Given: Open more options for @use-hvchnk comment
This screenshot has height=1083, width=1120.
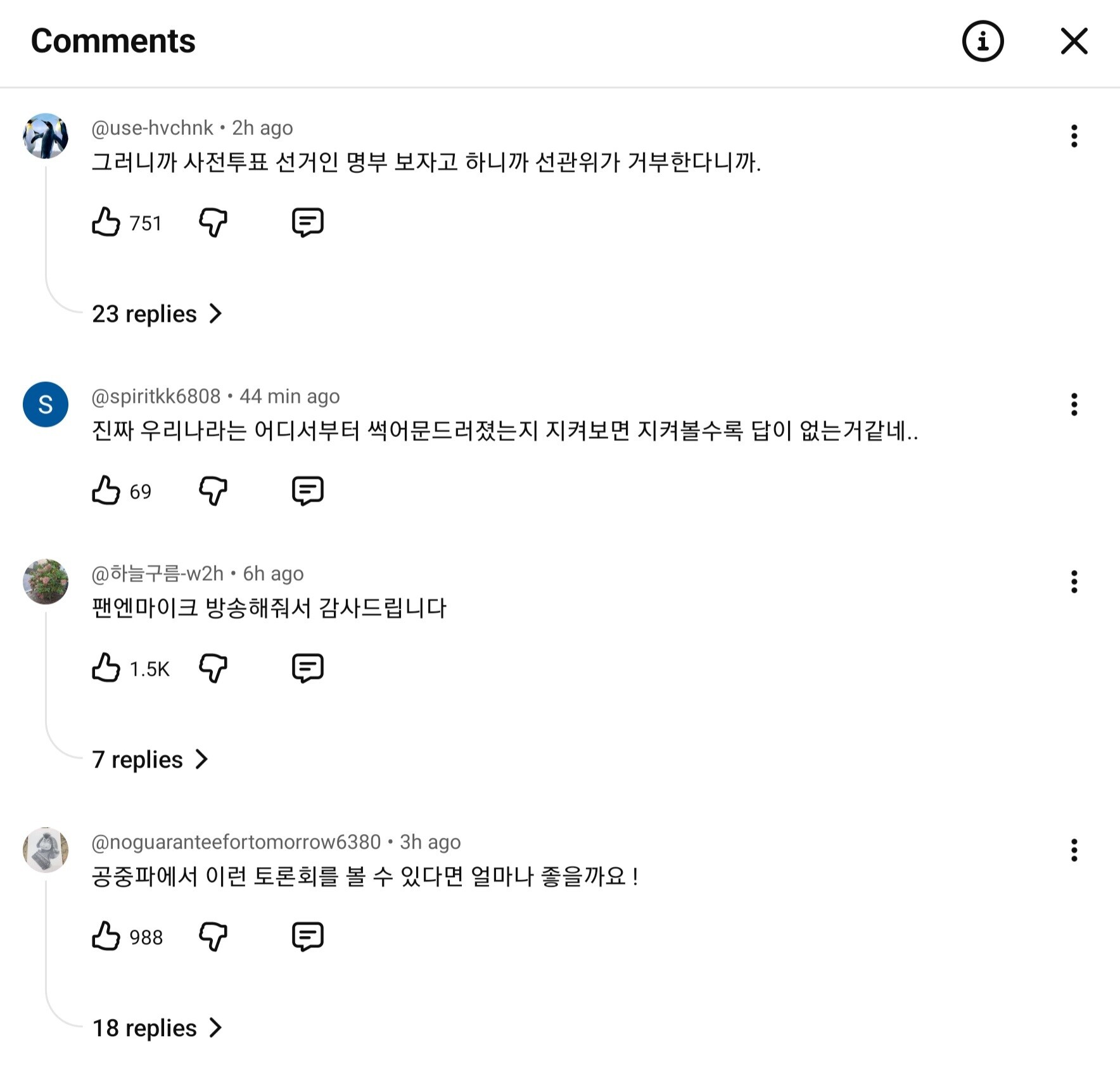Looking at the screenshot, I should pos(1074,136).
